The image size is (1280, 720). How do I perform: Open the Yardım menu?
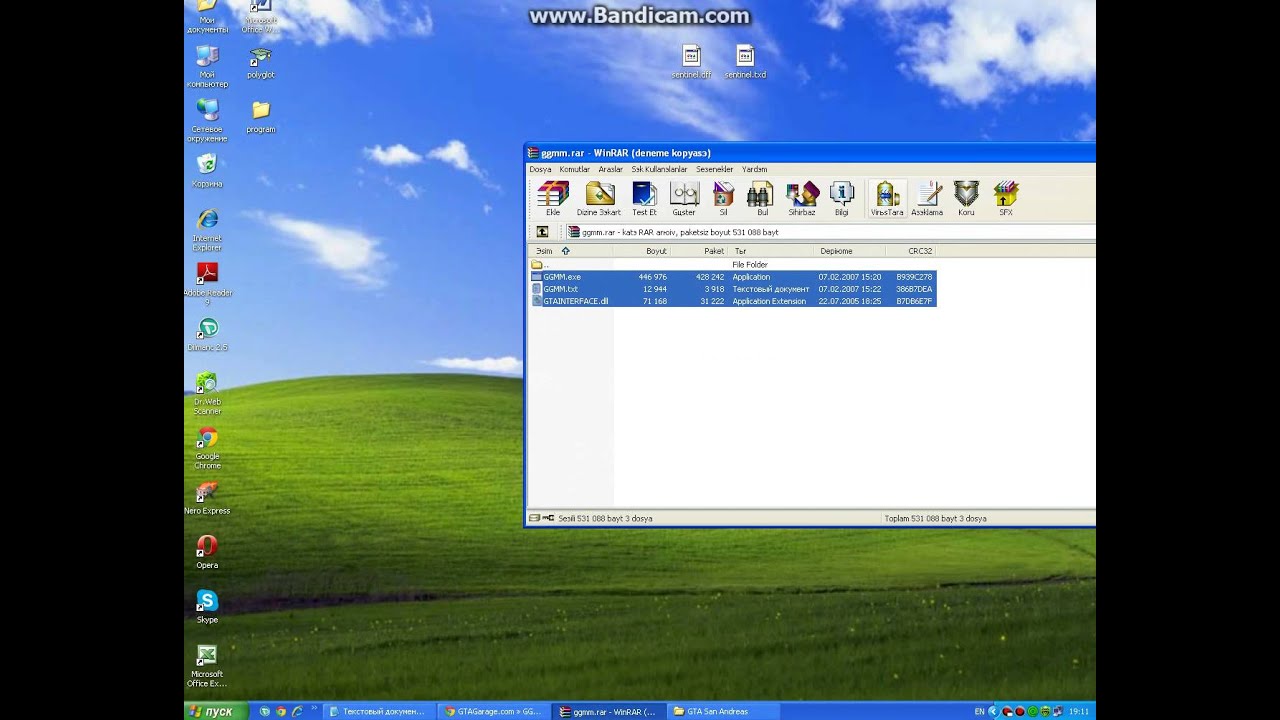754,169
